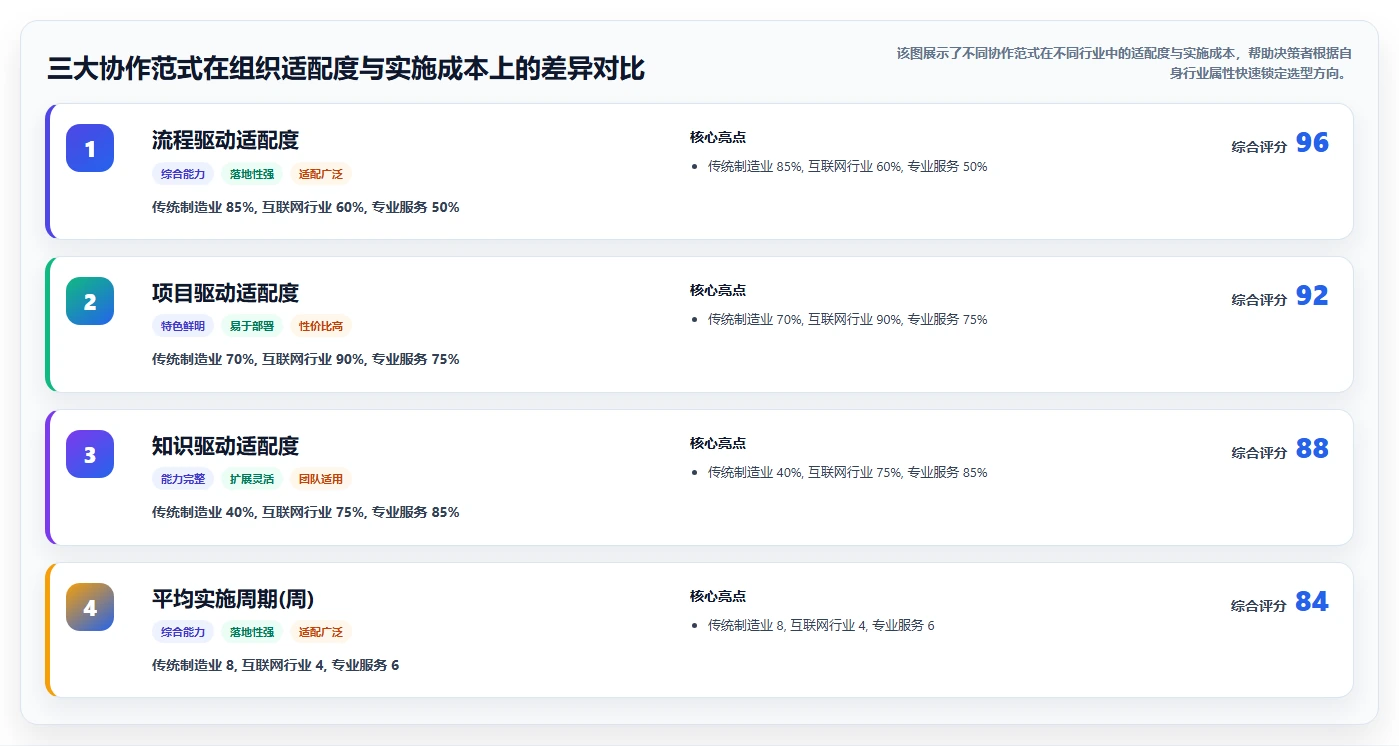Click the number 4 rank badge
This screenshot has width=1399, height=746.
(x=90, y=607)
